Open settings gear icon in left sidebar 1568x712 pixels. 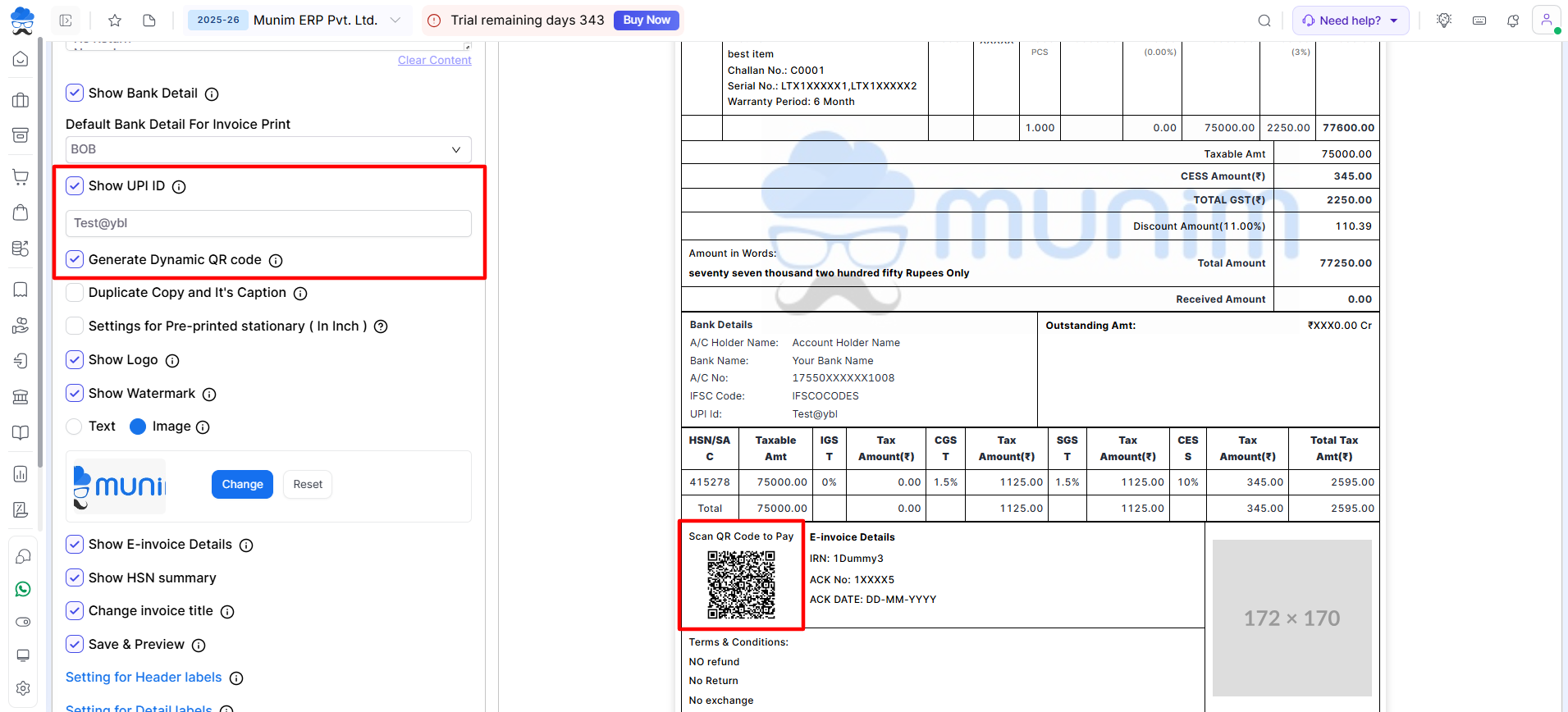tap(22, 688)
